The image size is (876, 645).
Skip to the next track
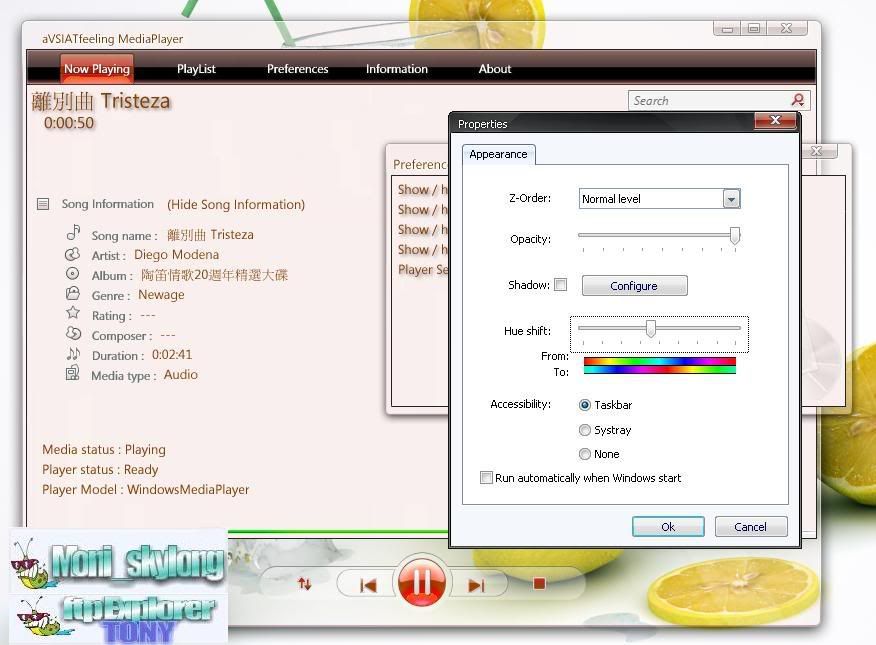click(x=476, y=585)
